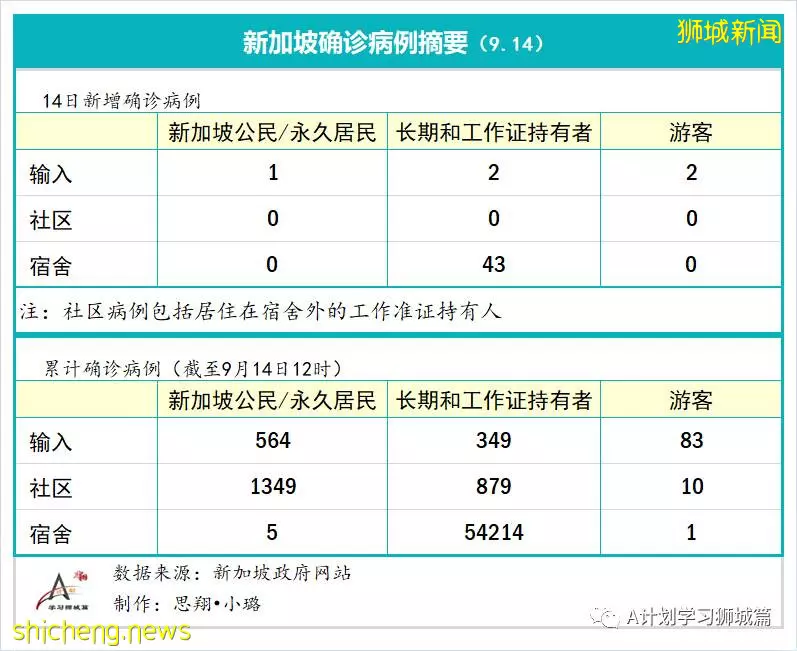
Task: Select the 输入 row label in top table
Action: 50,174
